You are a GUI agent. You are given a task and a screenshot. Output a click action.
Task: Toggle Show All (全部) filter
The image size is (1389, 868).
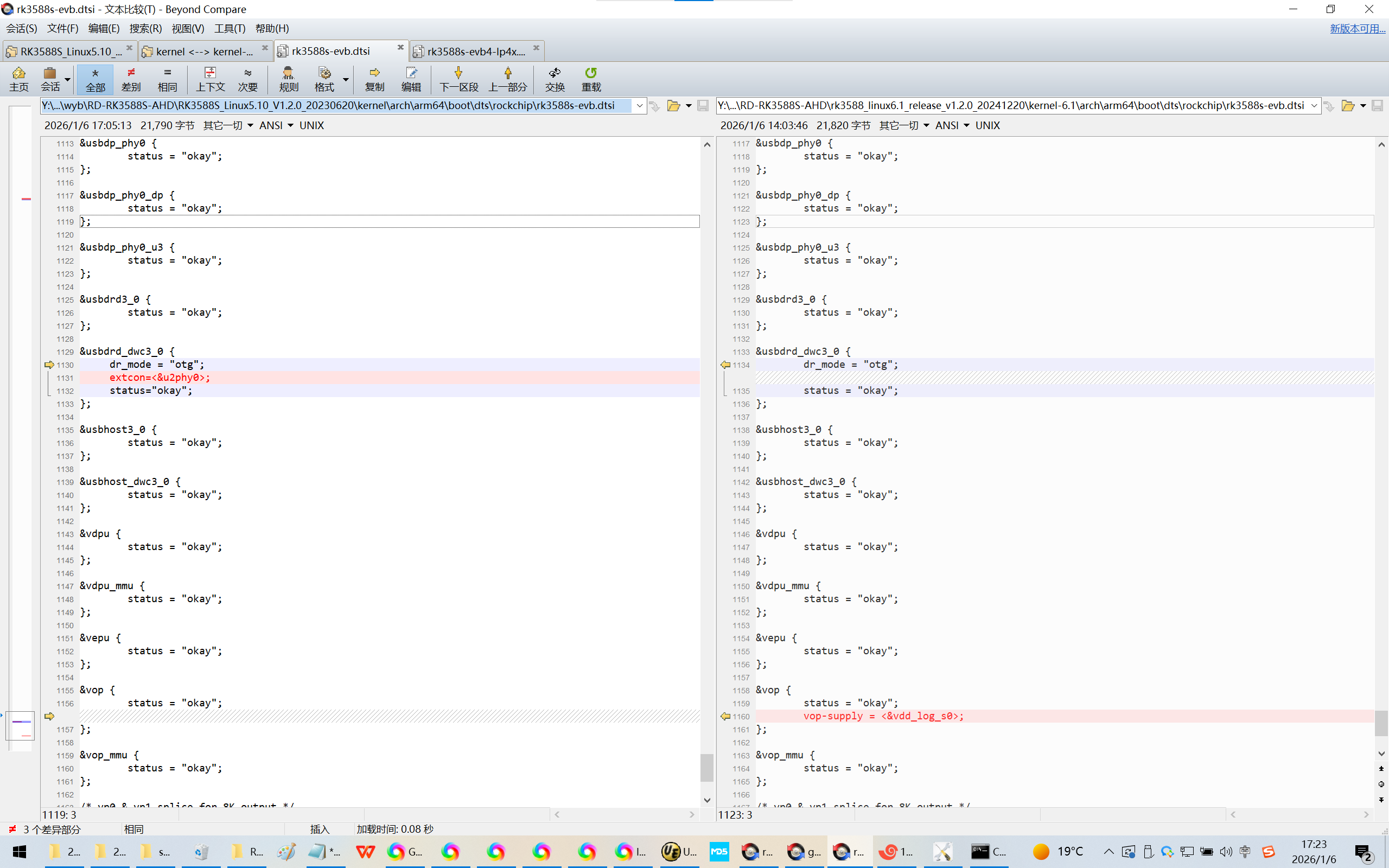point(95,79)
